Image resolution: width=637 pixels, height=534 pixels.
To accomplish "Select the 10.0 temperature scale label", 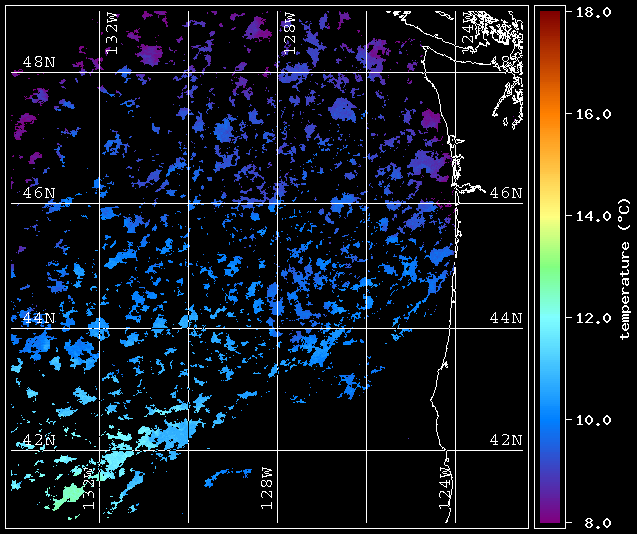I will coord(588,420).
